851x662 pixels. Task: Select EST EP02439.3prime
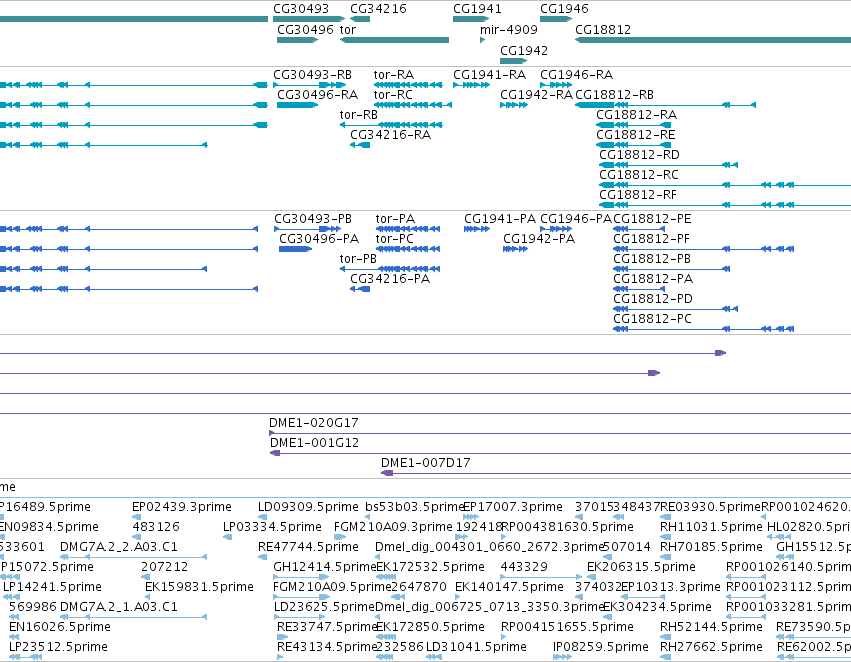tap(182, 507)
